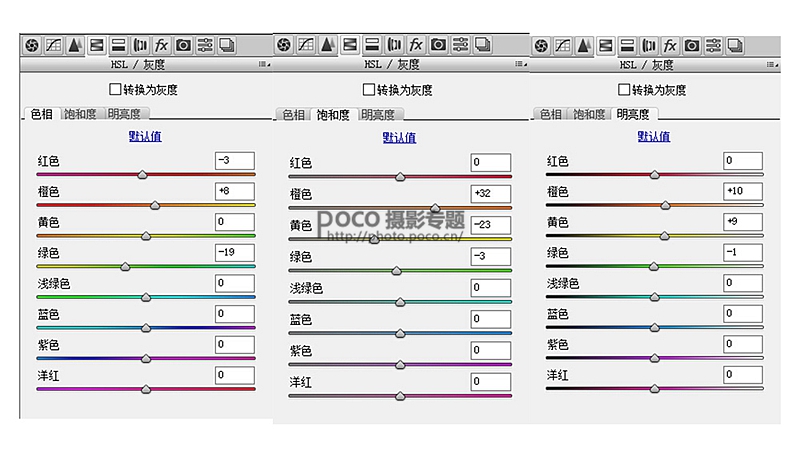This screenshot has height=458, width=800.
Task: Open Split Toning icon in the Saturation panel
Action: (x=372, y=45)
